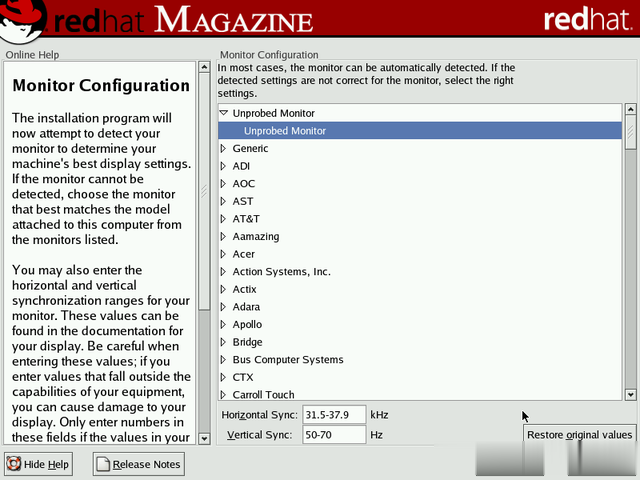Click the lifebuoy icon on Hide Help
This screenshot has width=640, height=480.
click(x=13, y=464)
